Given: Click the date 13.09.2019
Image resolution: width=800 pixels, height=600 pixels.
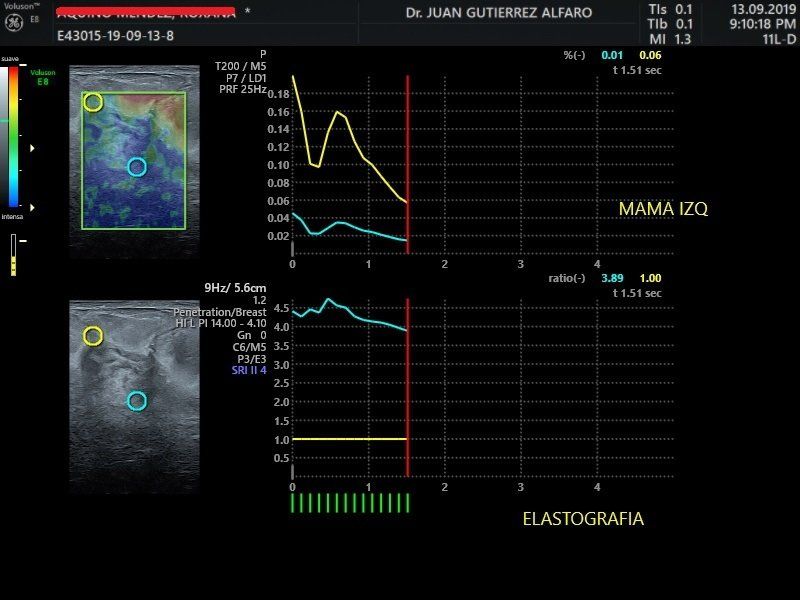Looking at the screenshot, I should pyautogui.click(x=763, y=9).
